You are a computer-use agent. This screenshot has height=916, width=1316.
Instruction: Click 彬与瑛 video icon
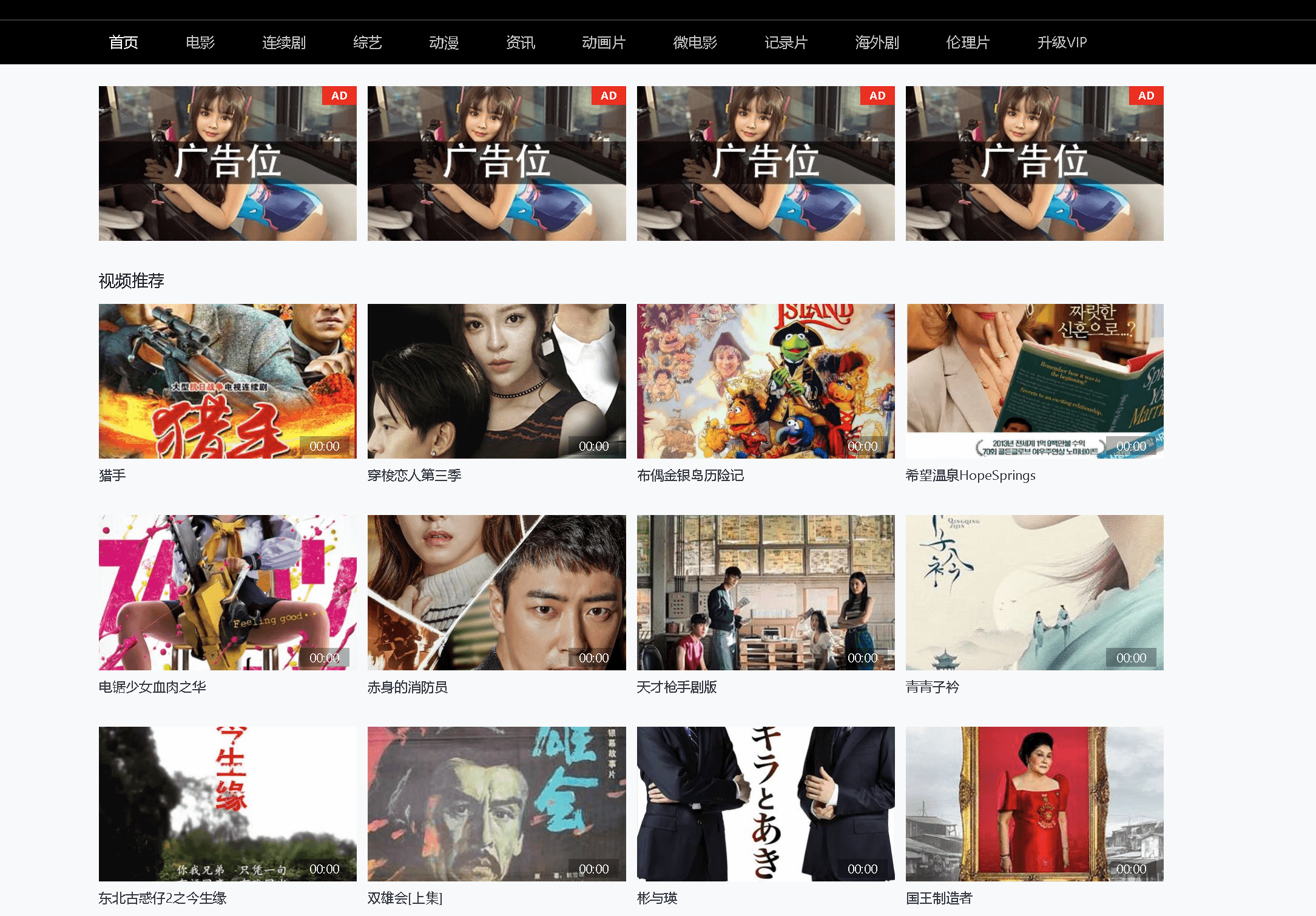(x=763, y=800)
